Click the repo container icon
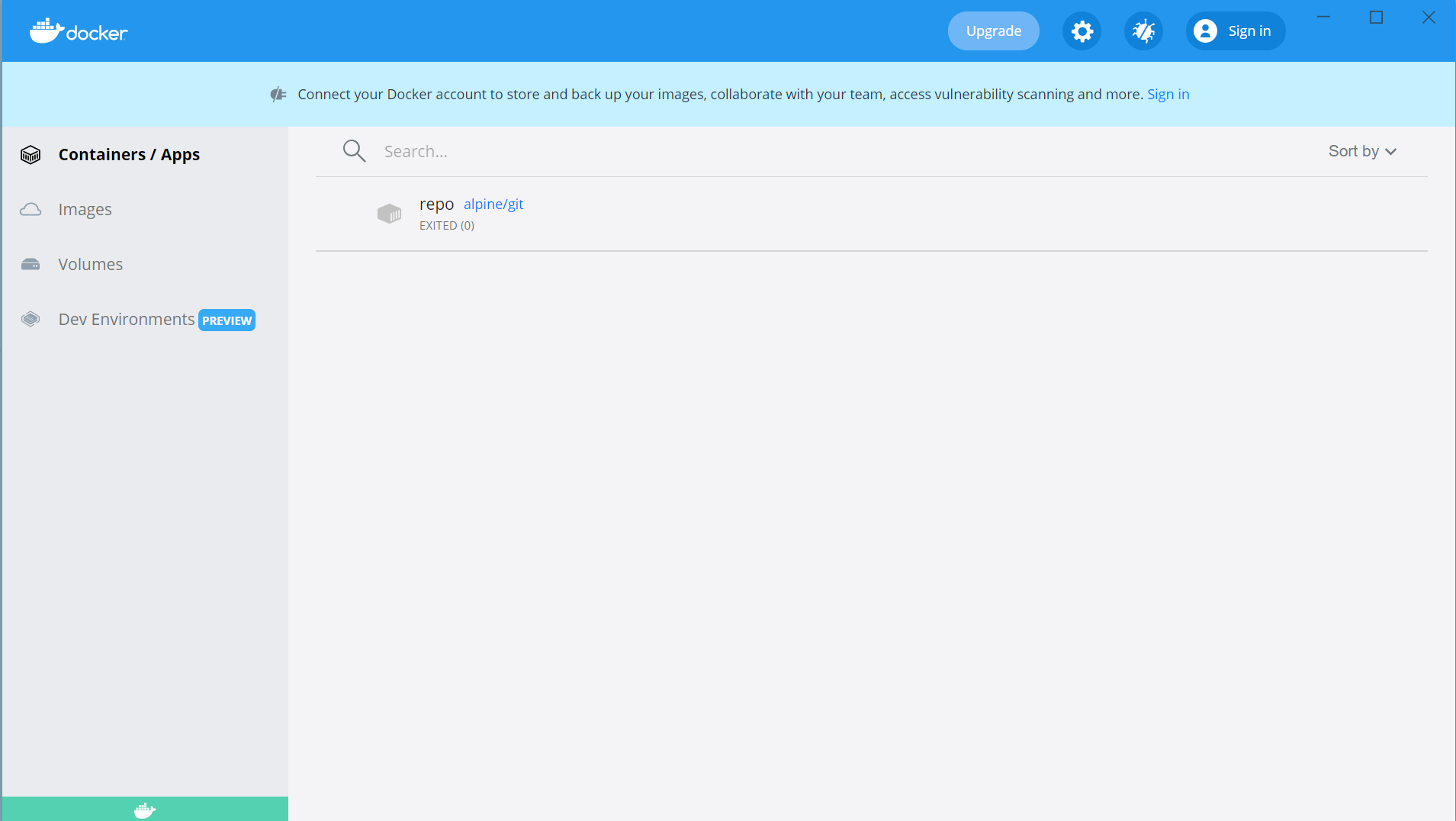Viewport: 1456px width, 821px height. pyautogui.click(x=389, y=214)
